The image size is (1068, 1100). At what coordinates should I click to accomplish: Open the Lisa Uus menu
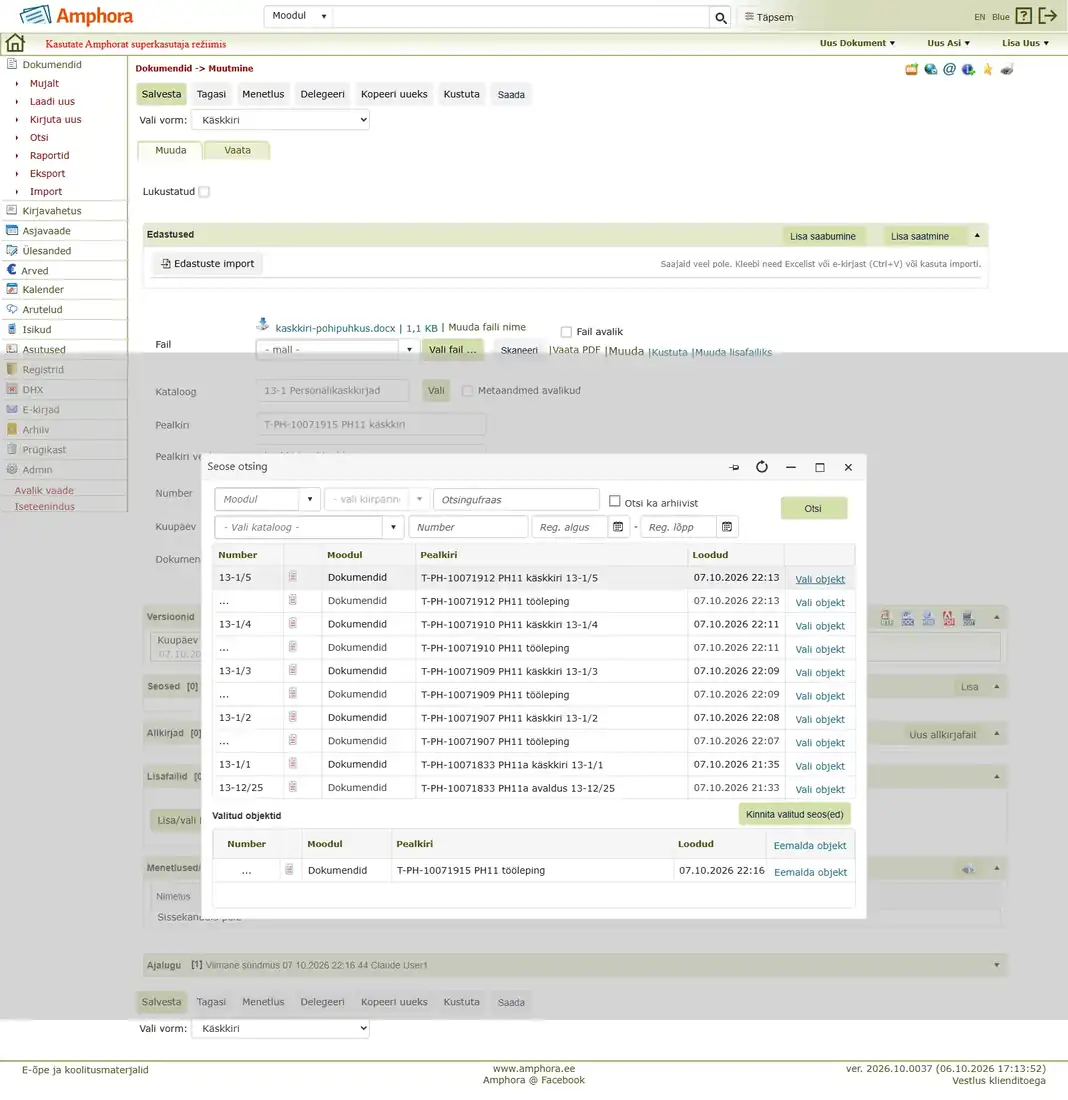(1025, 43)
